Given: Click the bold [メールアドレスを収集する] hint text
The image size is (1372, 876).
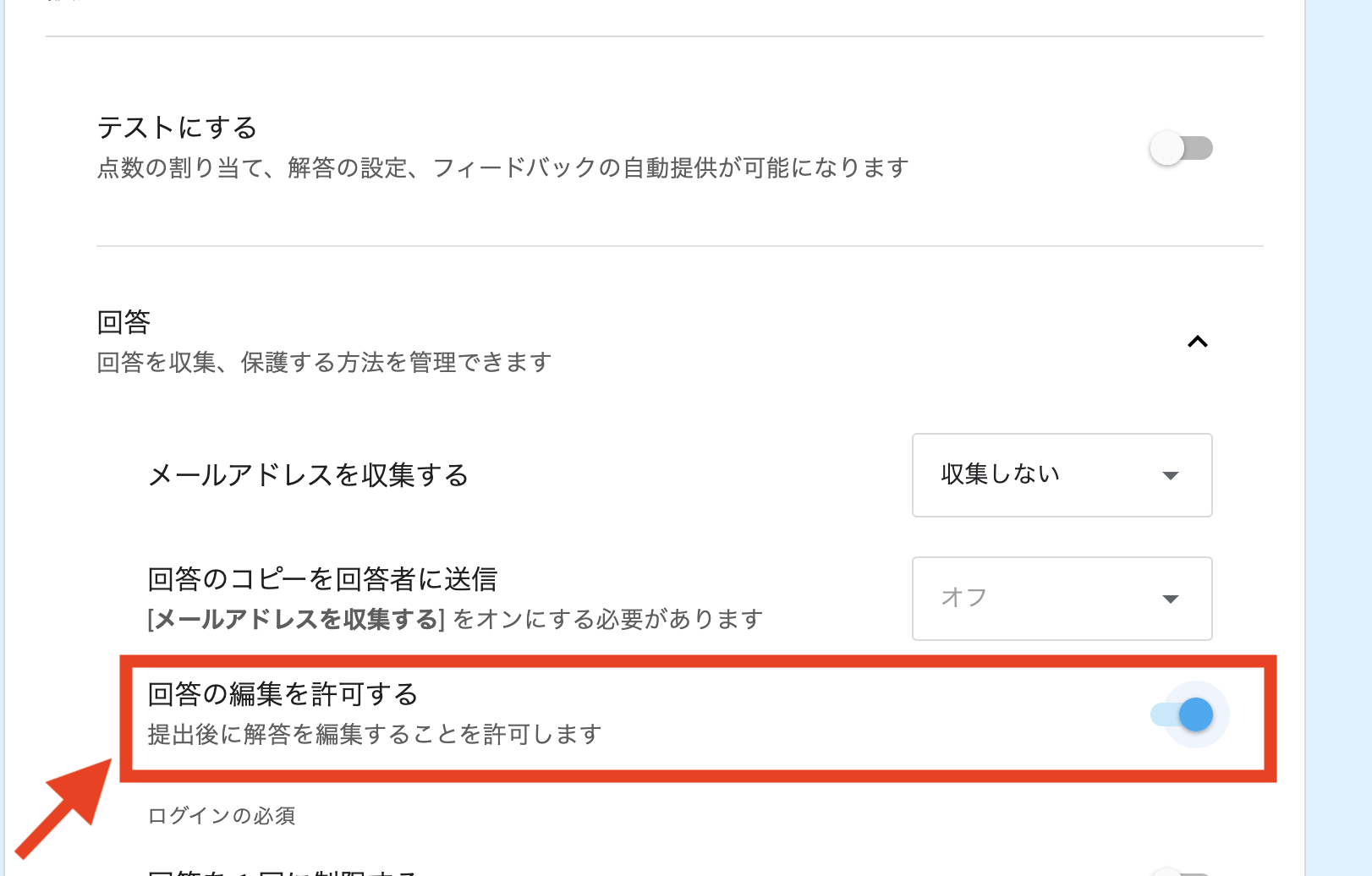Looking at the screenshot, I should 296,620.
